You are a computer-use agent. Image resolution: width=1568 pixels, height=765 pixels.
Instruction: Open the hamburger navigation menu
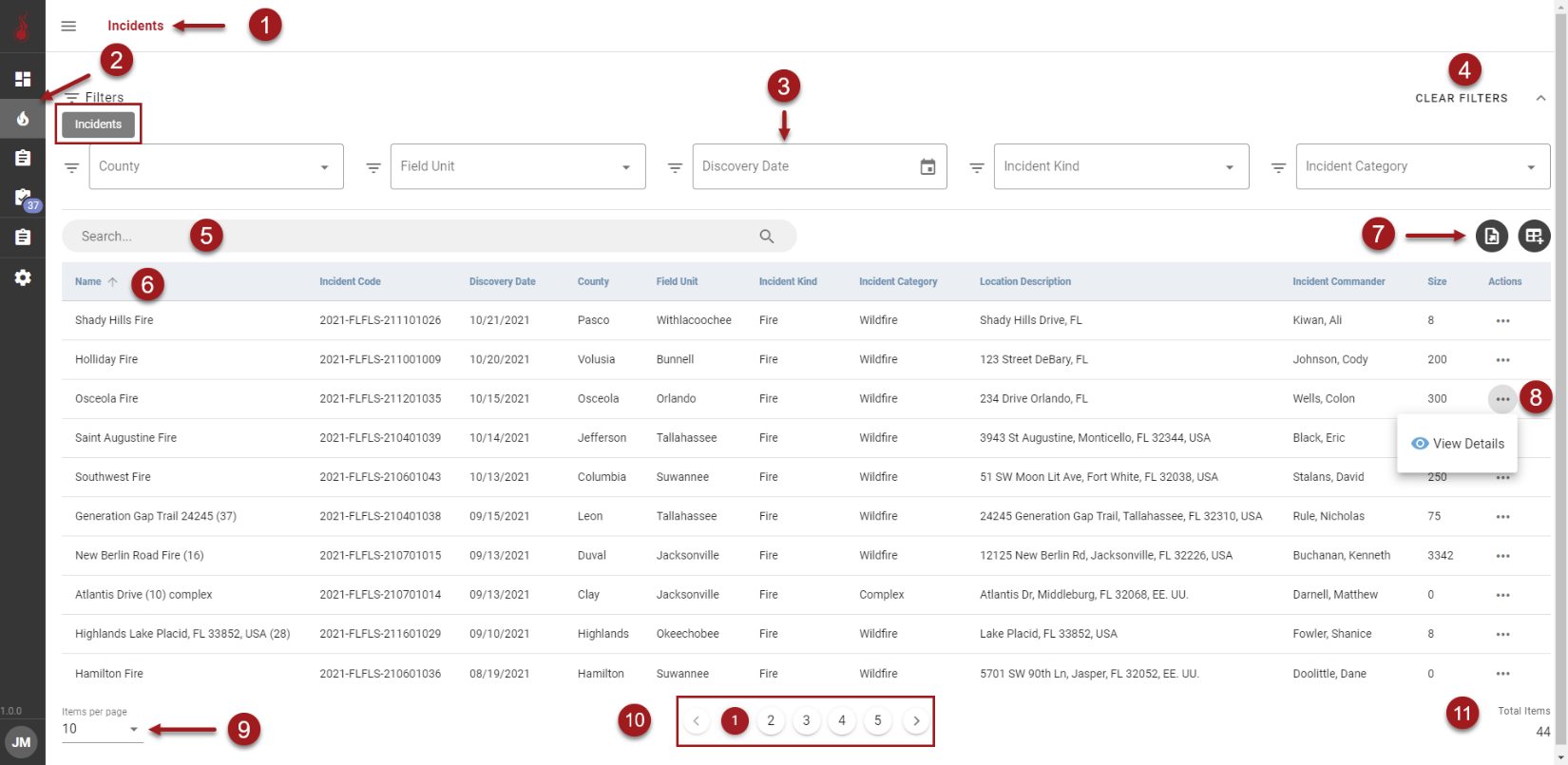coord(68,26)
